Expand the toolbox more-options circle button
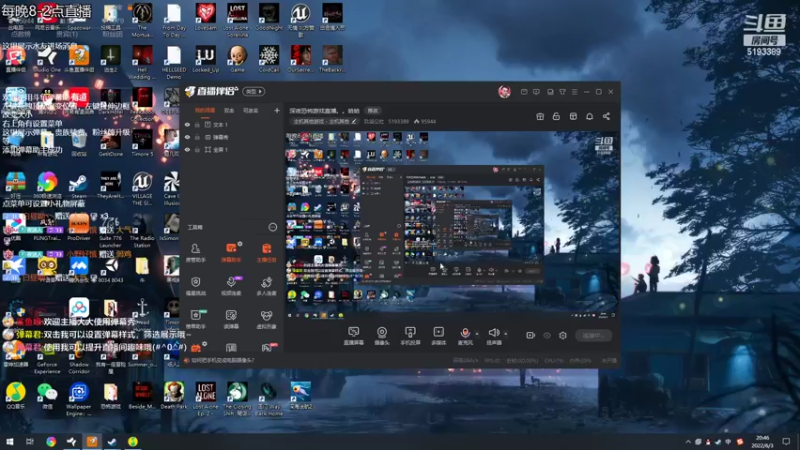Viewport: 800px width, 450px height. click(273, 227)
